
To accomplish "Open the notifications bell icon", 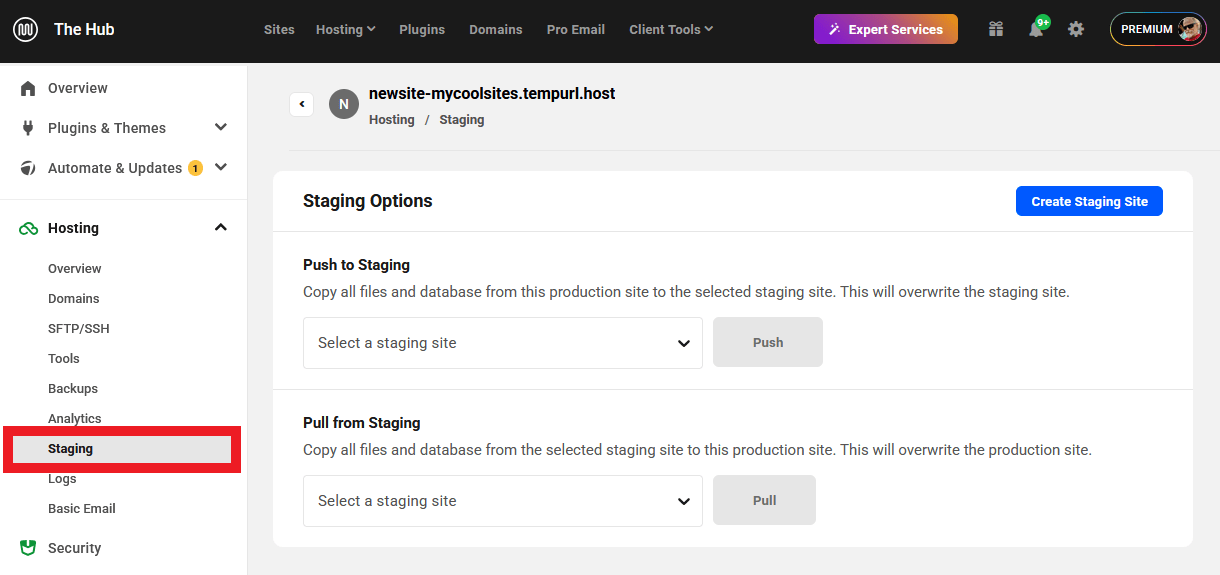I will 1036,29.
